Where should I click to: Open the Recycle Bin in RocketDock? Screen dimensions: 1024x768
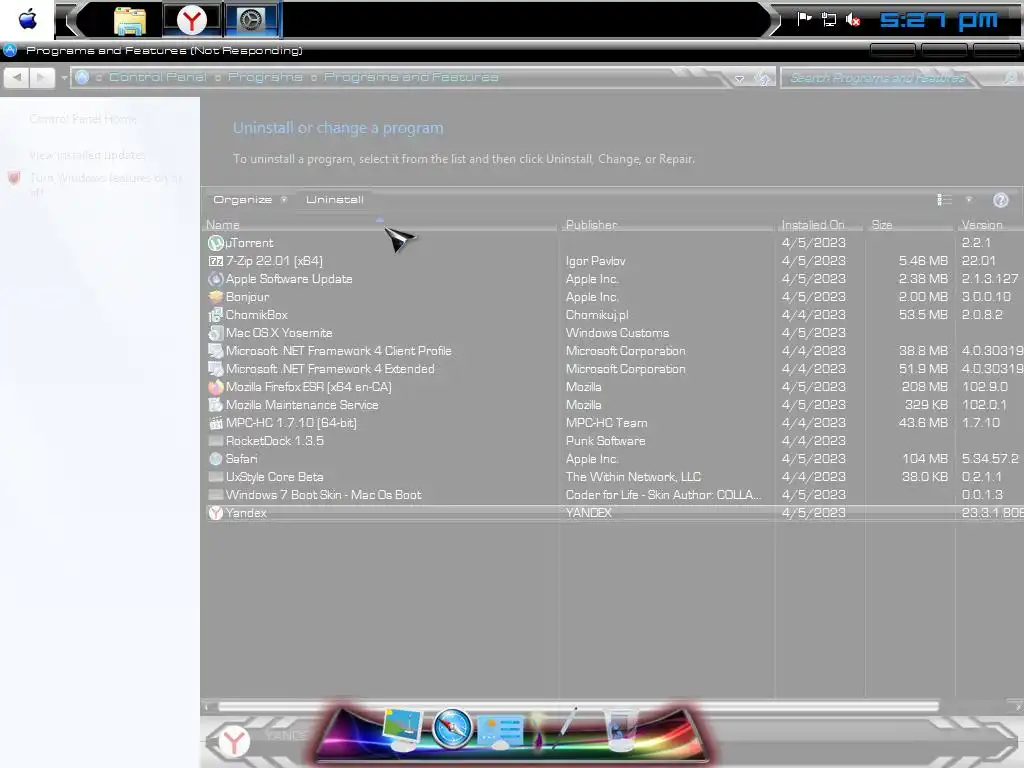tap(619, 730)
